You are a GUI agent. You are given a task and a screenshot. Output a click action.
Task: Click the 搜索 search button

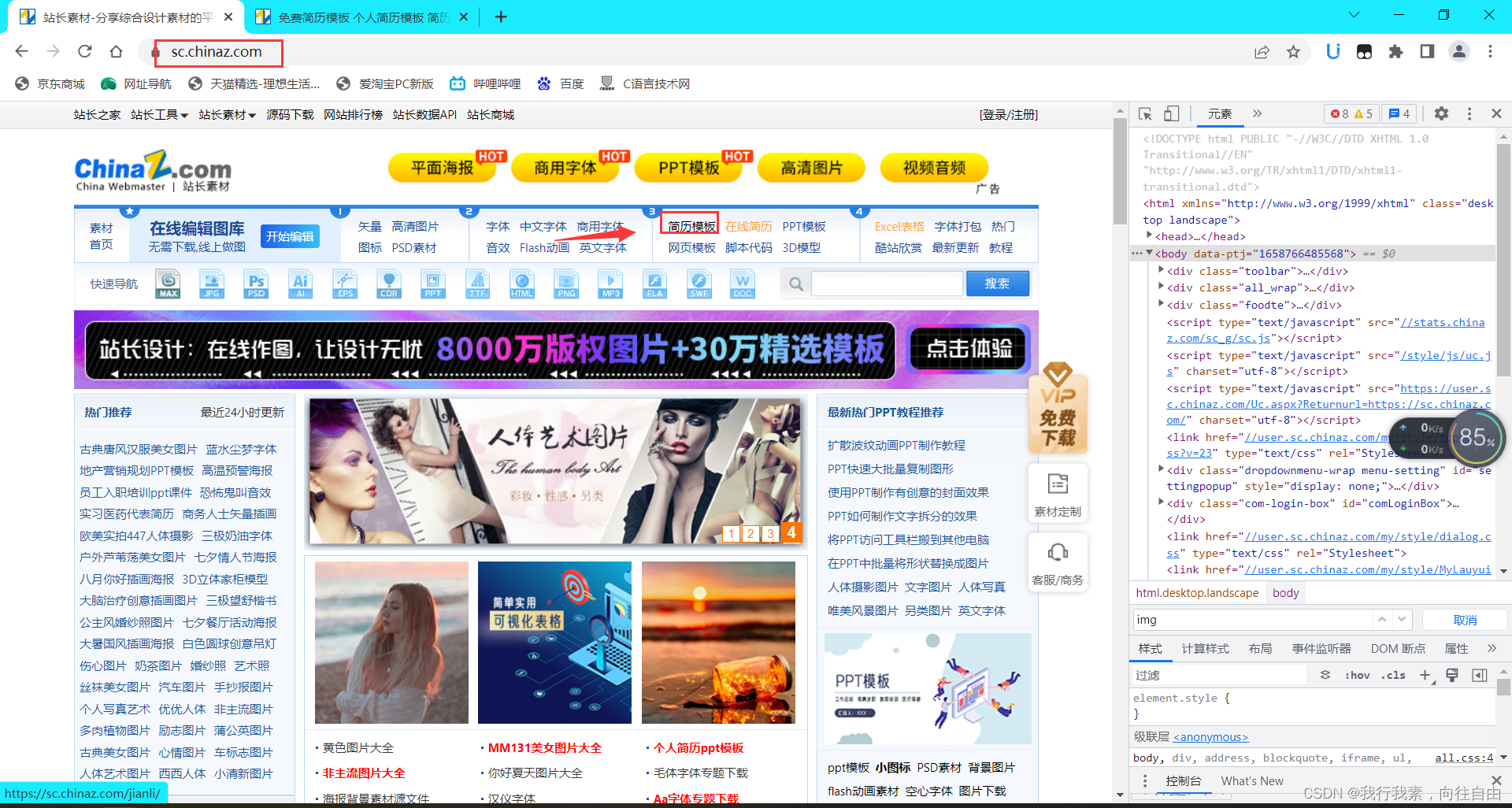coord(997,284)
